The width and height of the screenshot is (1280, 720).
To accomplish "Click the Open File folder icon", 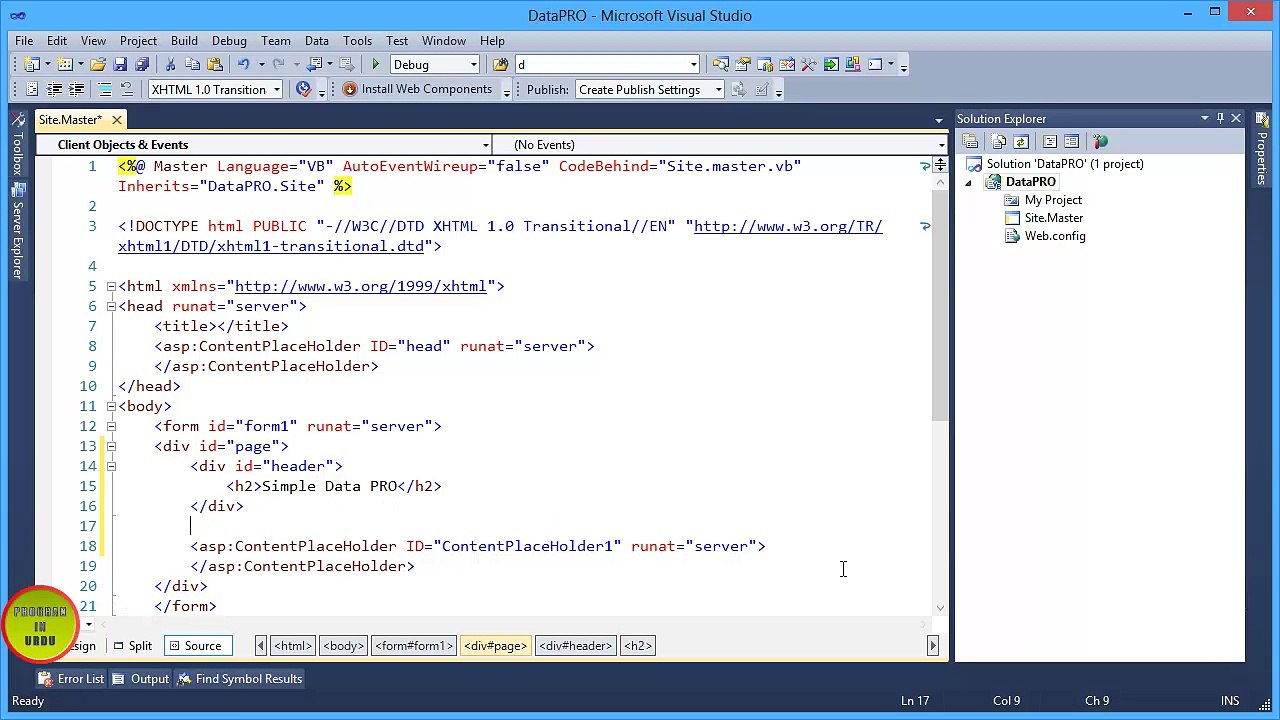I will [98, 64].
